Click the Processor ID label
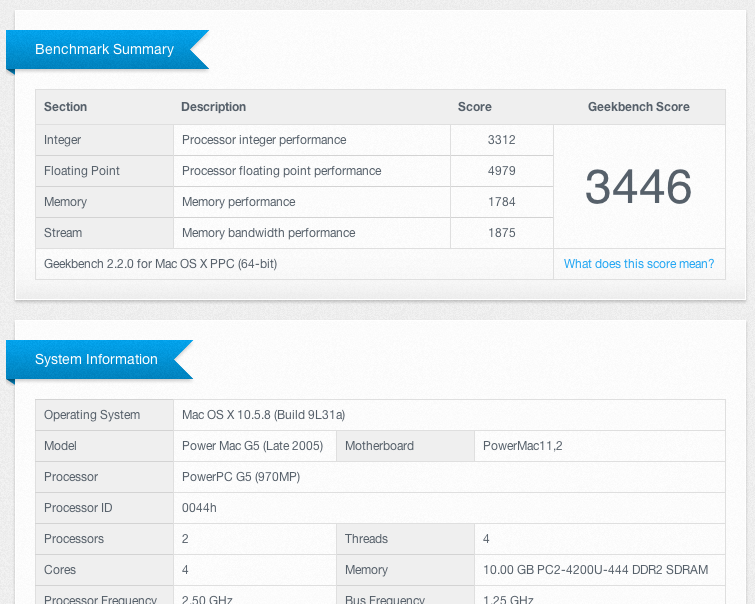This screenshot has width=755, height=604. [x=78, y=508]
